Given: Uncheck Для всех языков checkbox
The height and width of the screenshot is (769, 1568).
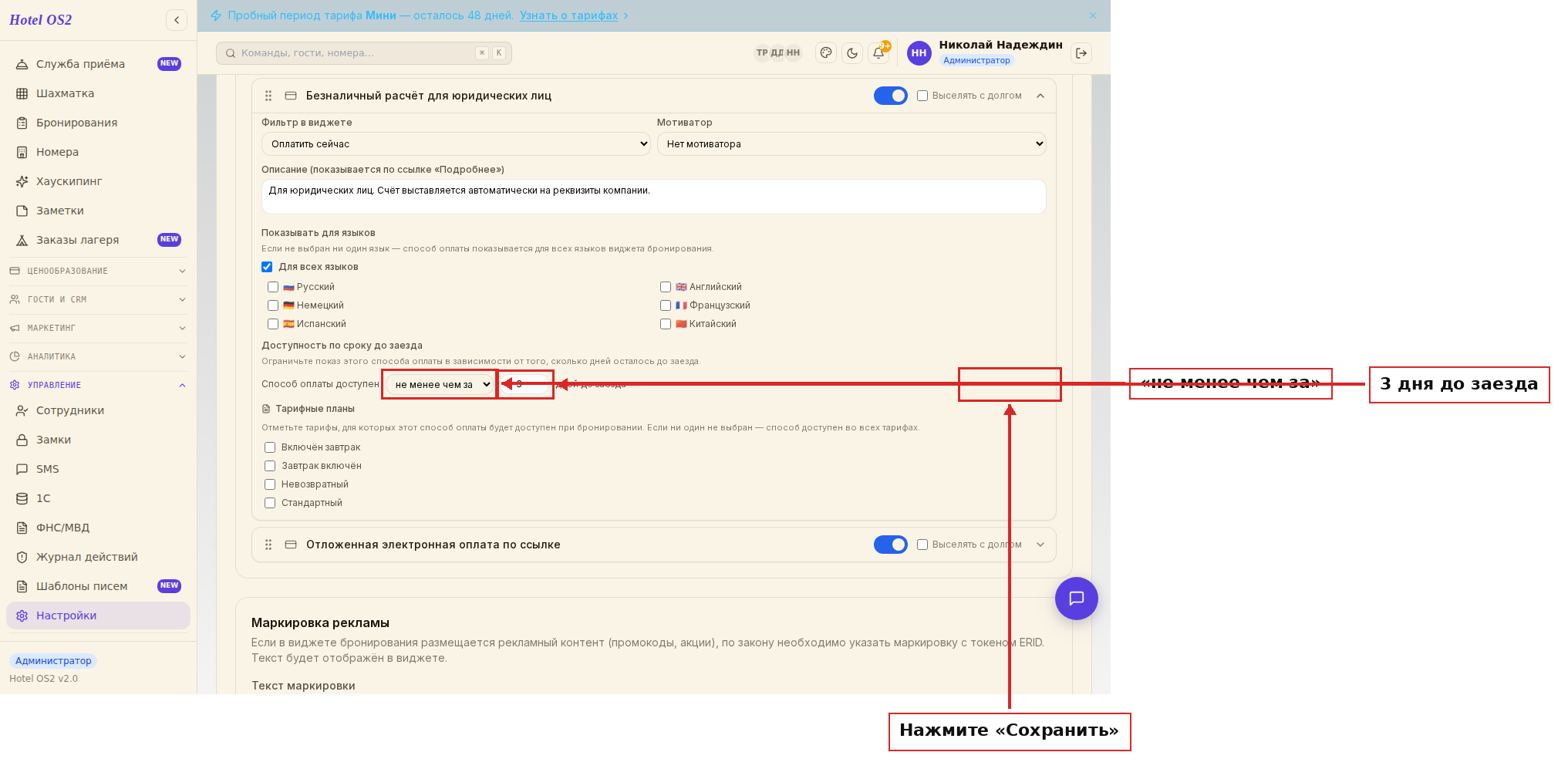Looking at the screenshot, I should click(x=267, y=267).
